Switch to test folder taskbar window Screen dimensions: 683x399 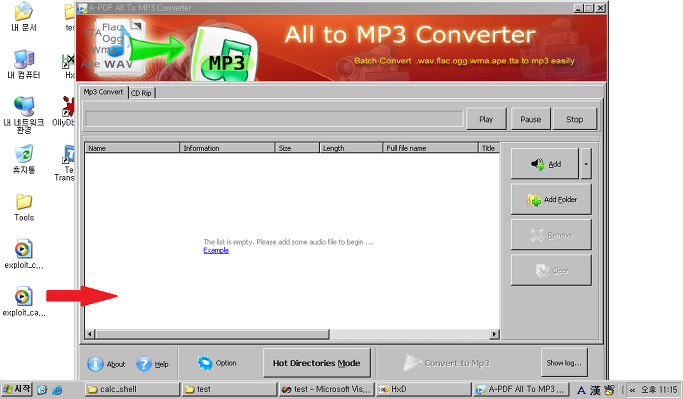[229, 389]
